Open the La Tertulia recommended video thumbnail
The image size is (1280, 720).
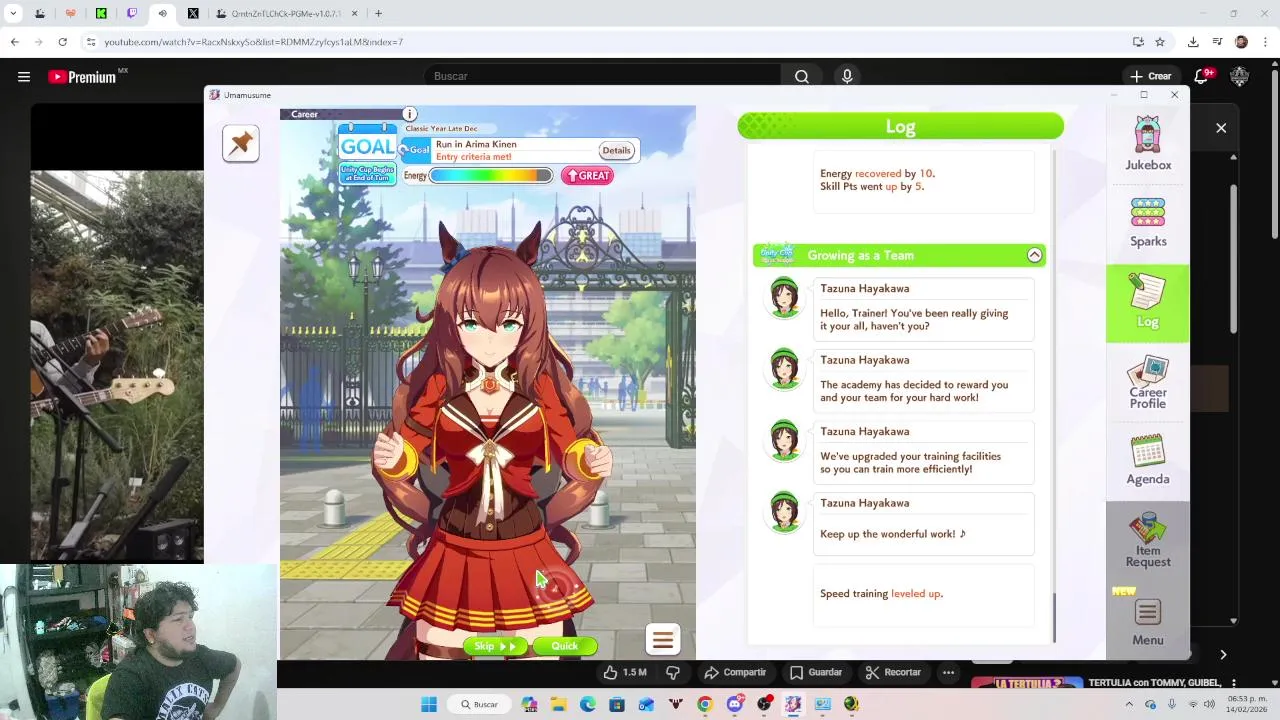tap(1025, 683)
